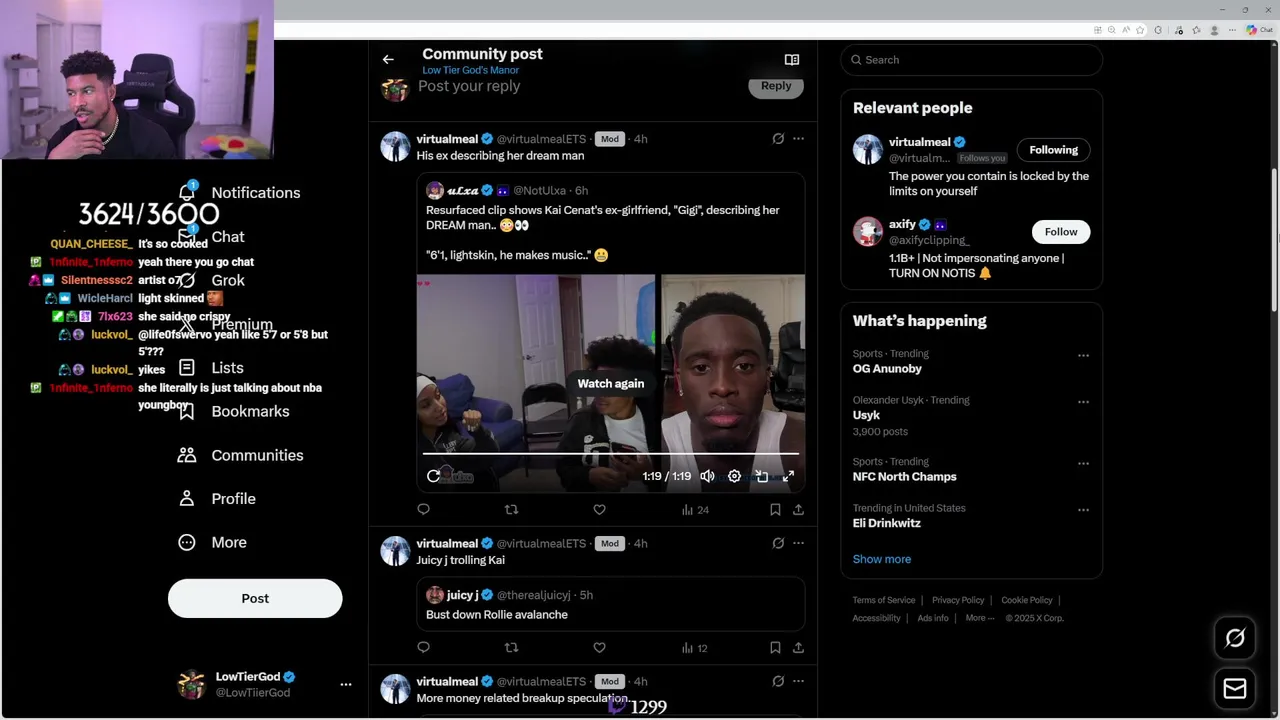This screenshot has width=1280, height=720.
Task: Open Low Tier God's Manor community link
Action: pyautogui.click(x=470, y=71)
